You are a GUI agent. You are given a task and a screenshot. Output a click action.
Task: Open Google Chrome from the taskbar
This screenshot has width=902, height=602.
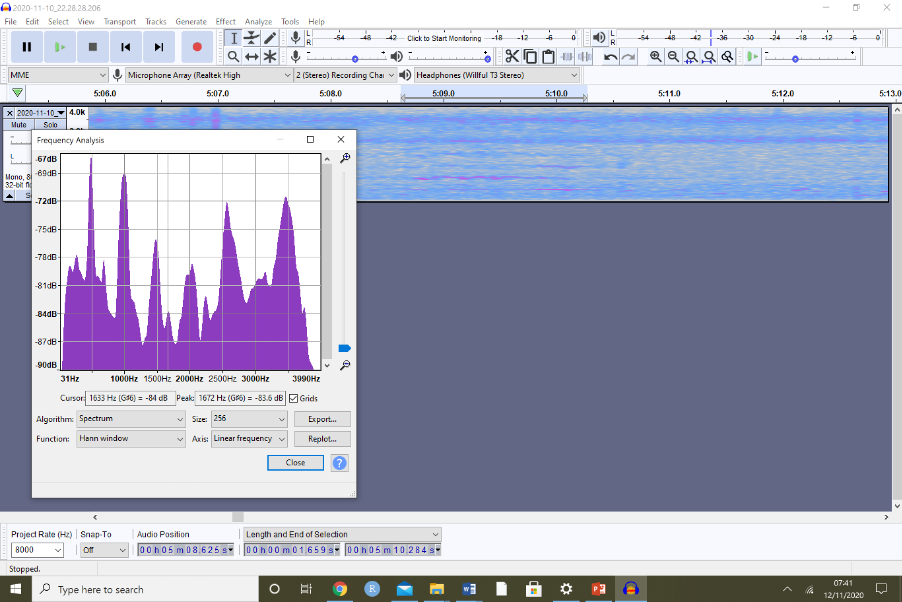click(x=339, y=589)
